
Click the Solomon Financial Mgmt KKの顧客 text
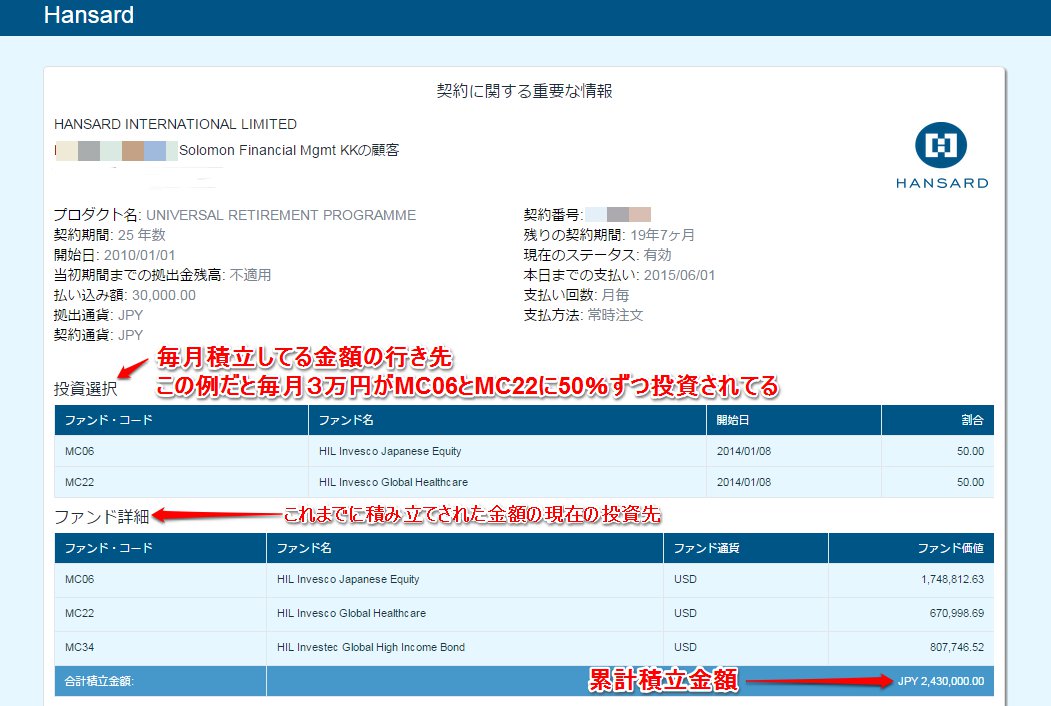(x=289, y=150)
